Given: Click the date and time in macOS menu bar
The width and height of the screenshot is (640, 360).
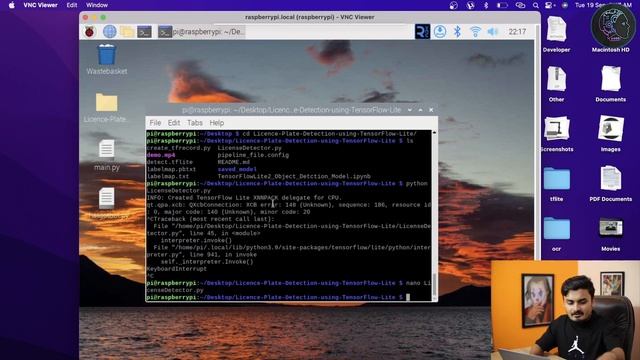Looking at the screenshot, I should coord(603,5).
